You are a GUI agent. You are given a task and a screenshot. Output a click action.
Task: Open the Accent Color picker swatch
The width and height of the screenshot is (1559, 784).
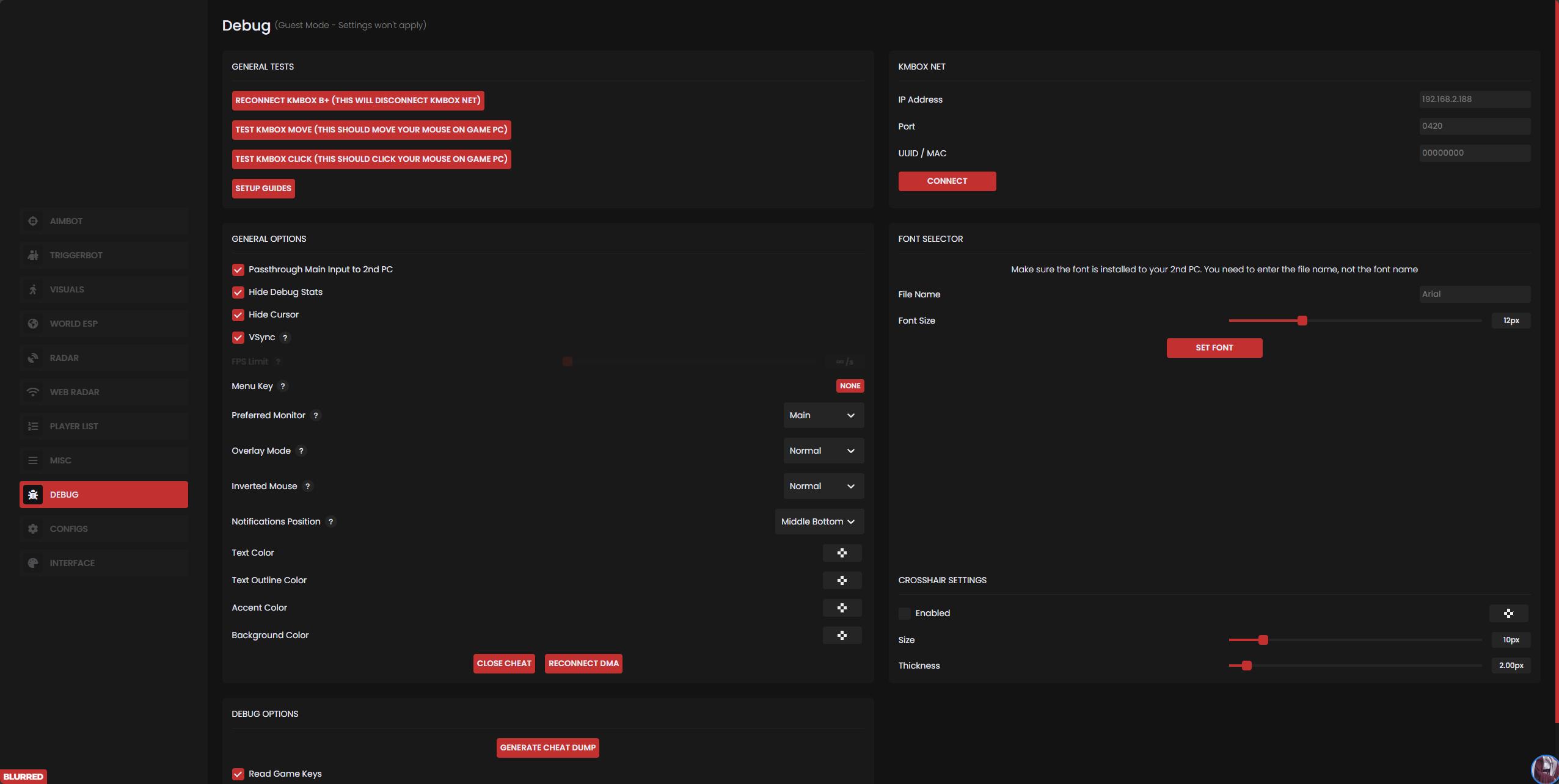click(x=842, y=608)
